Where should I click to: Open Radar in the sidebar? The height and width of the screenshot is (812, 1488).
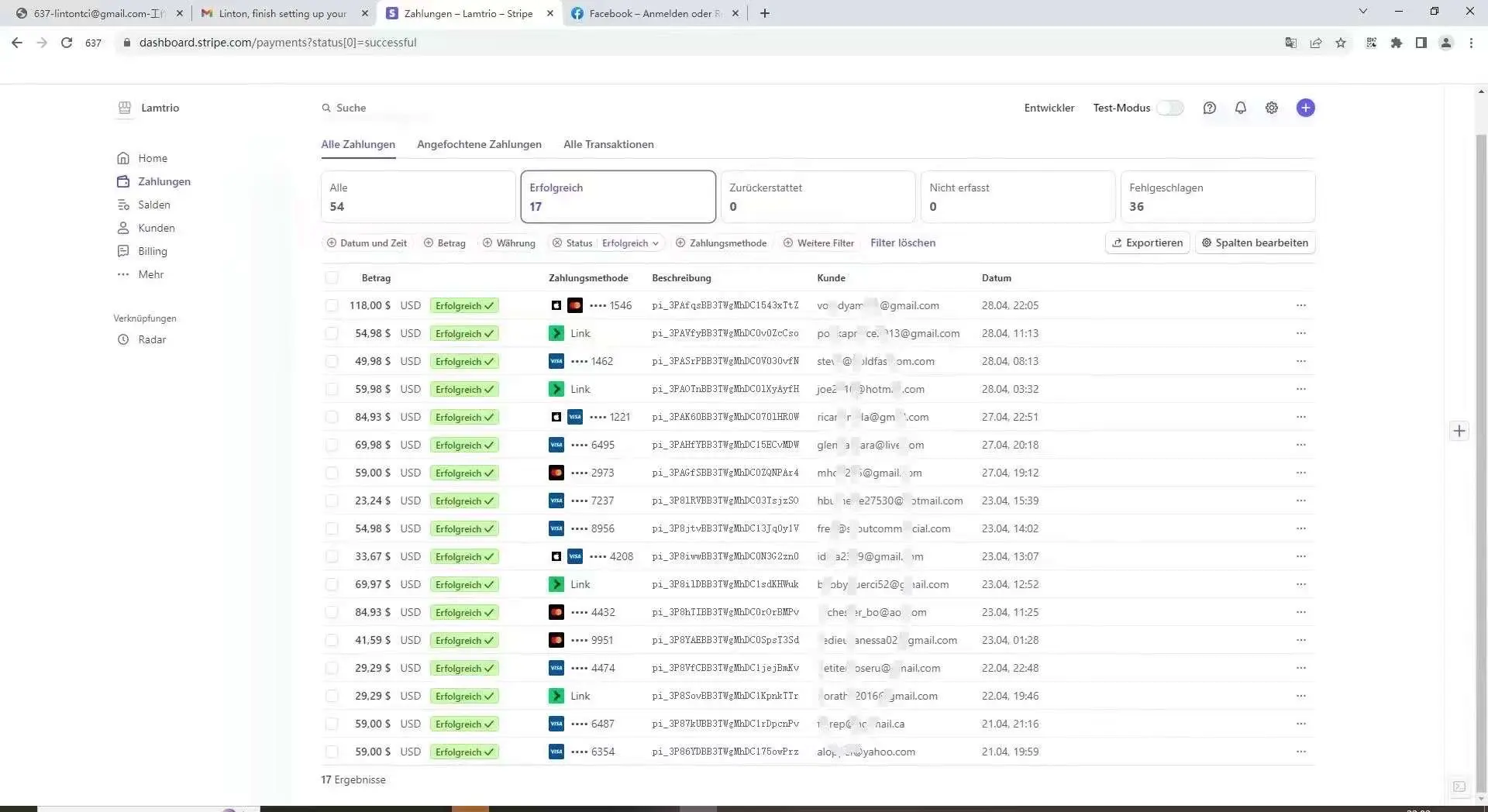click(x=151, y=339)
